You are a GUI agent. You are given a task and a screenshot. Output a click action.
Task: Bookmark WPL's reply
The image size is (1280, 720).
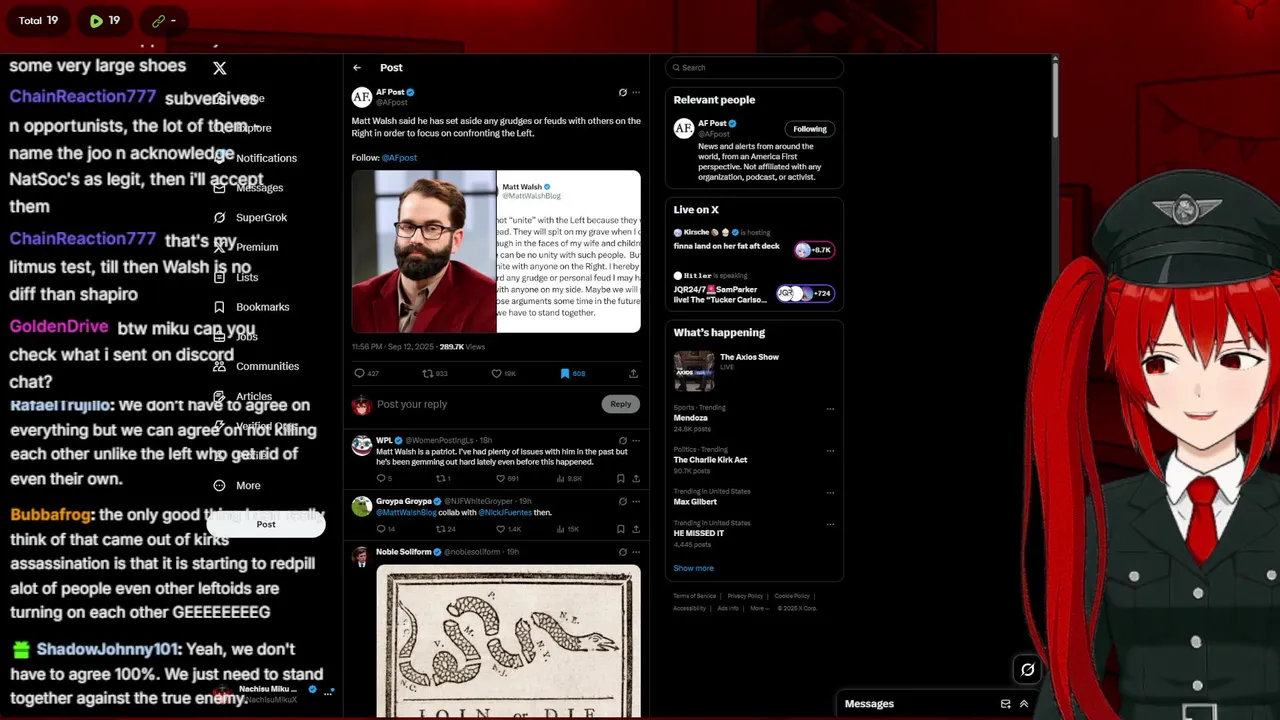(x=620, y=479)
